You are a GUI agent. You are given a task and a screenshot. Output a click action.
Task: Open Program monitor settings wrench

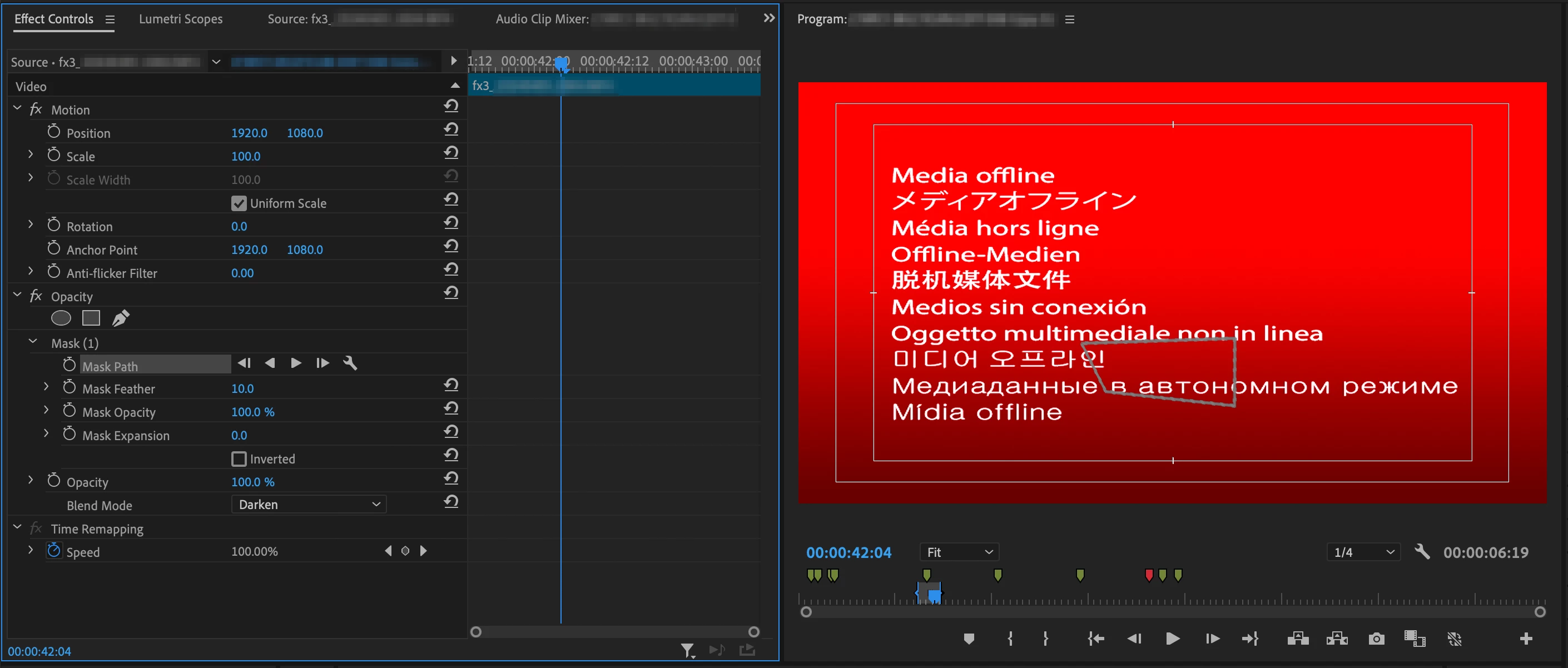[1422, 552]
